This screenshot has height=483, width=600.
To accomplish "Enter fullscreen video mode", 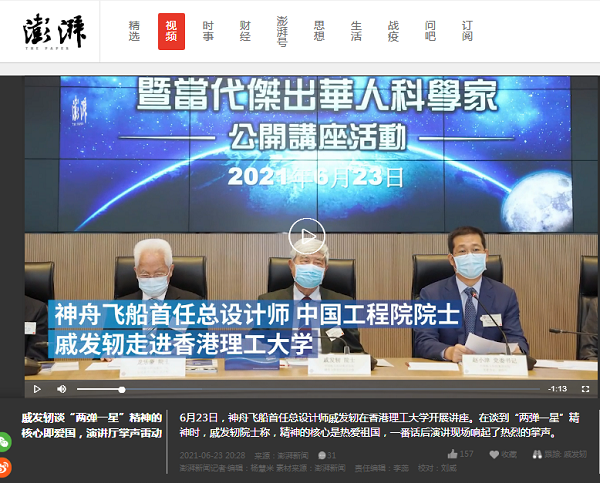I will coord(585,389).
